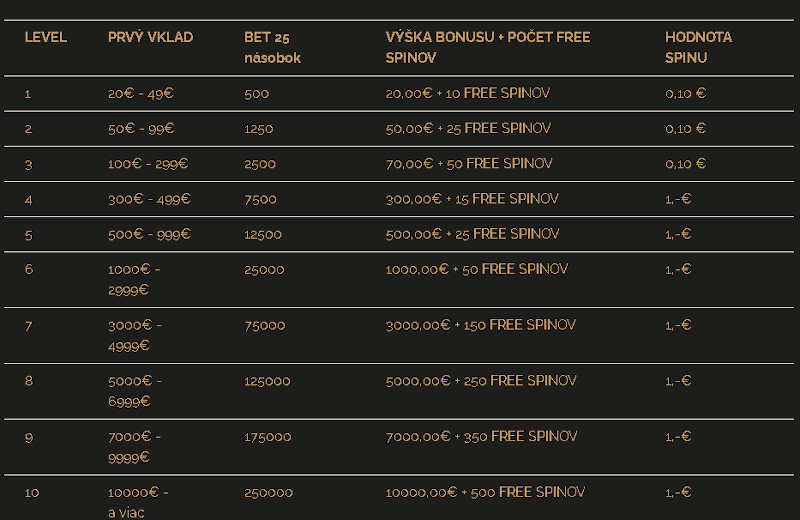
Task: Select the 70,00€ + 50 FREE SPINOV cell
Action: (469, 164)
